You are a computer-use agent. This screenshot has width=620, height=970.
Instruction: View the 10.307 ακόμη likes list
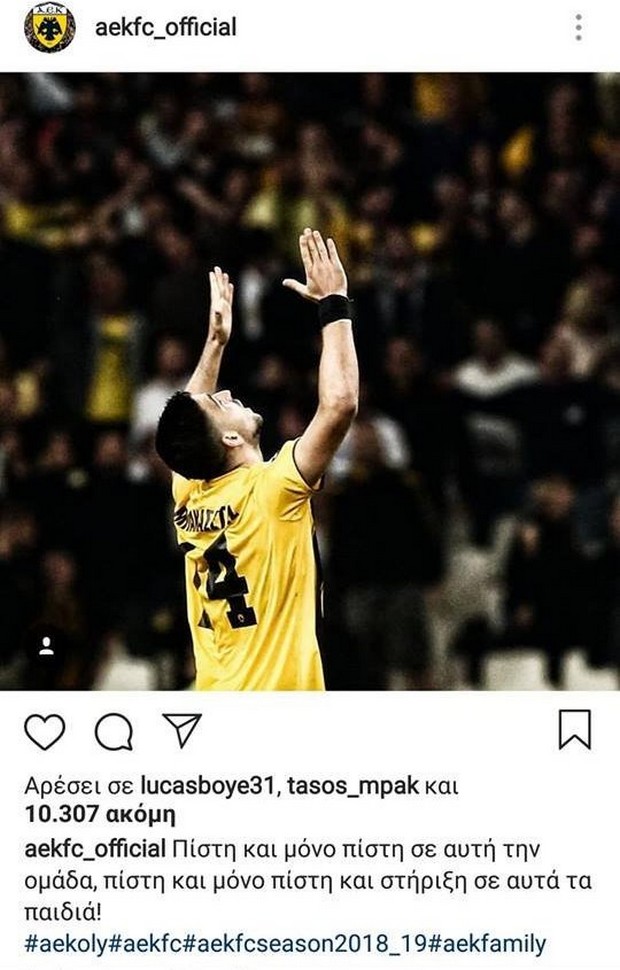pos(100,815)
